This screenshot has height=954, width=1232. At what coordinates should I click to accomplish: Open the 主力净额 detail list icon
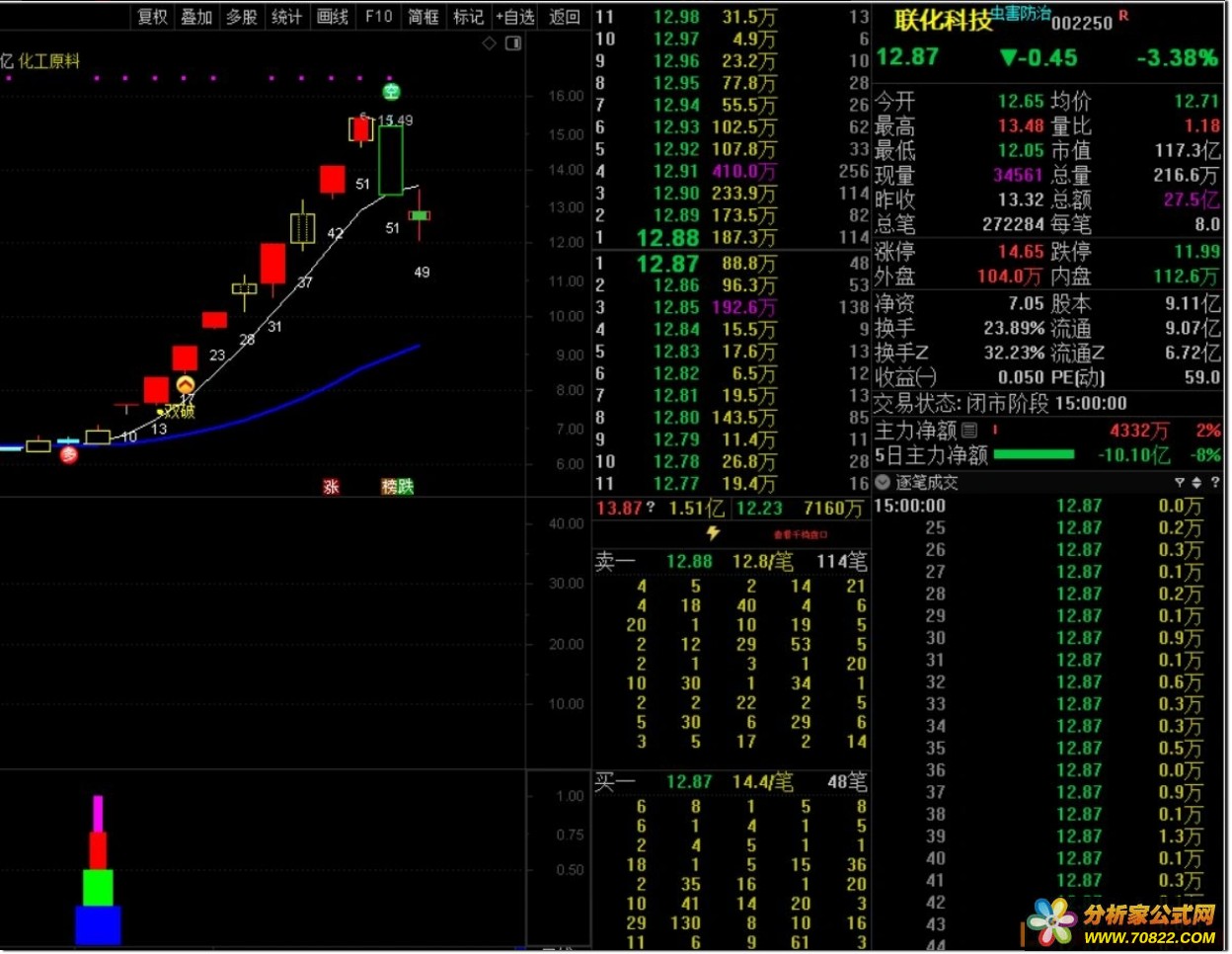(x=969, y=430)
